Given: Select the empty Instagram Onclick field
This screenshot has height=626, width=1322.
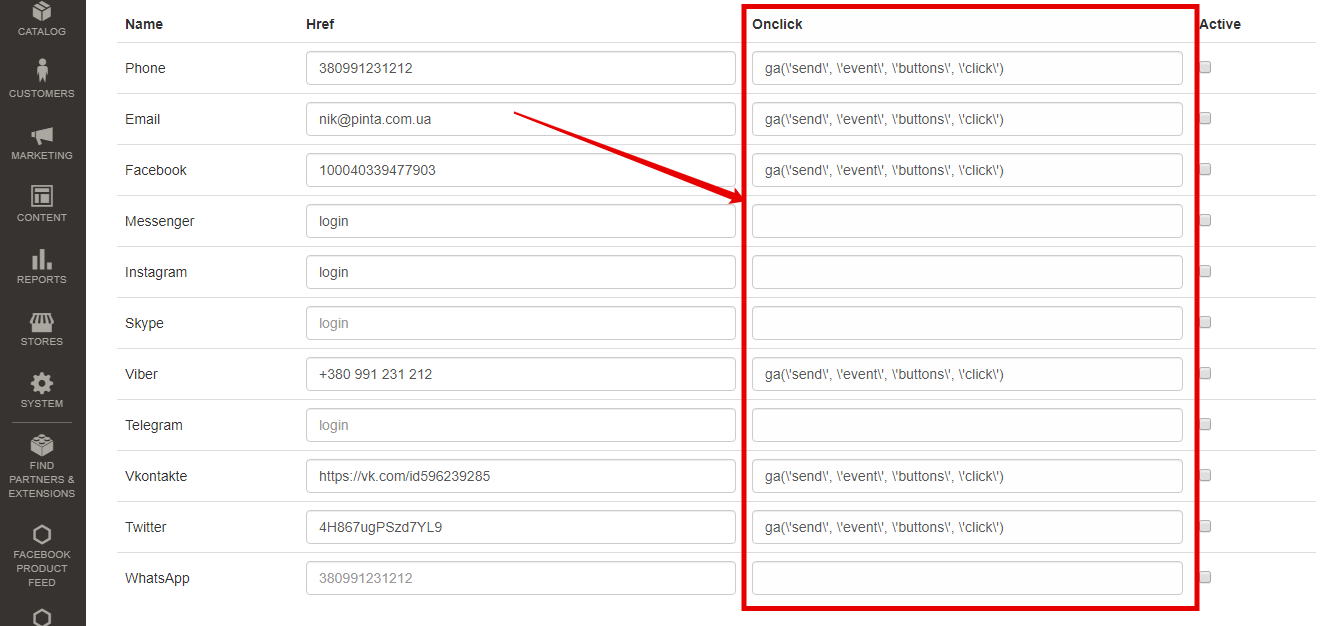Looking at the screenshot, I should pyautogui.click(x=967, y=272).
